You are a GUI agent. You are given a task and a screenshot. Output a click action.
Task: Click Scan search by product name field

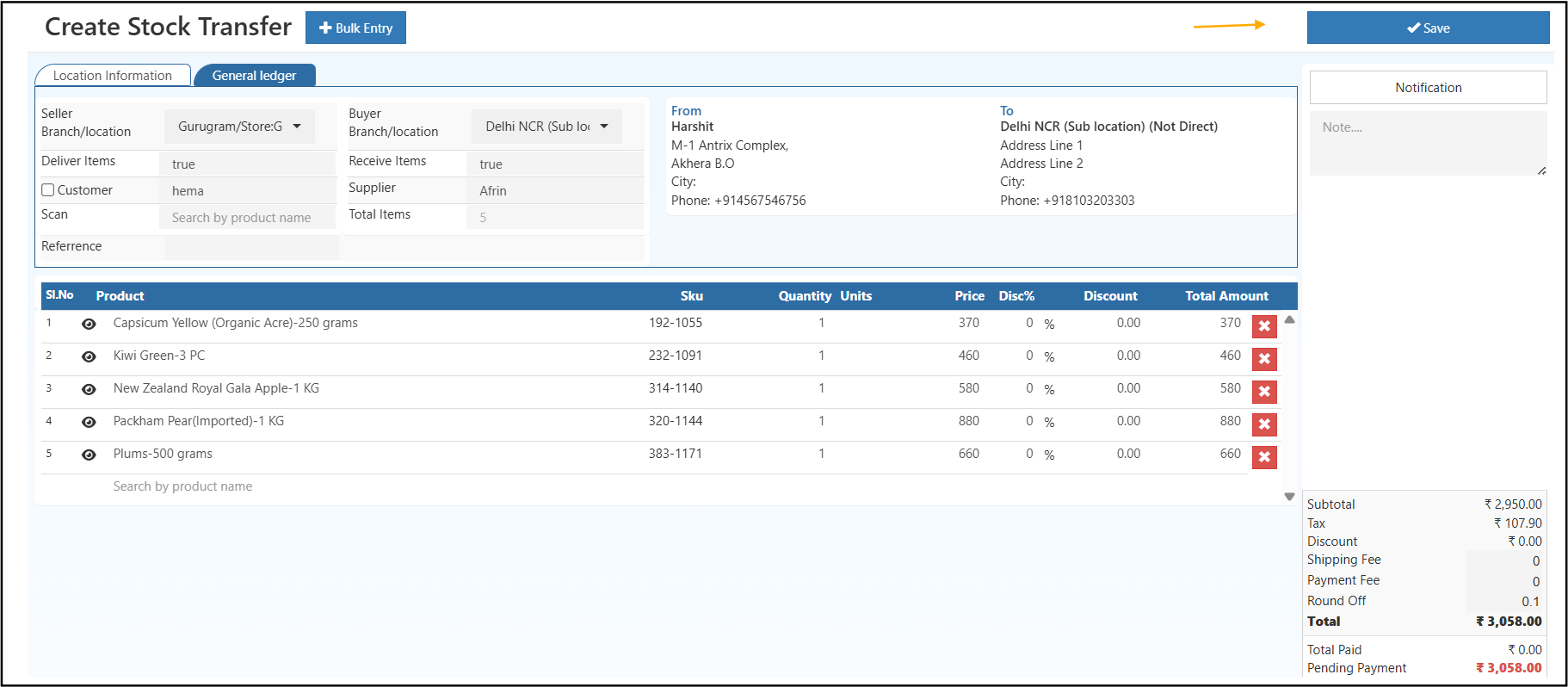tap(248, 218)
